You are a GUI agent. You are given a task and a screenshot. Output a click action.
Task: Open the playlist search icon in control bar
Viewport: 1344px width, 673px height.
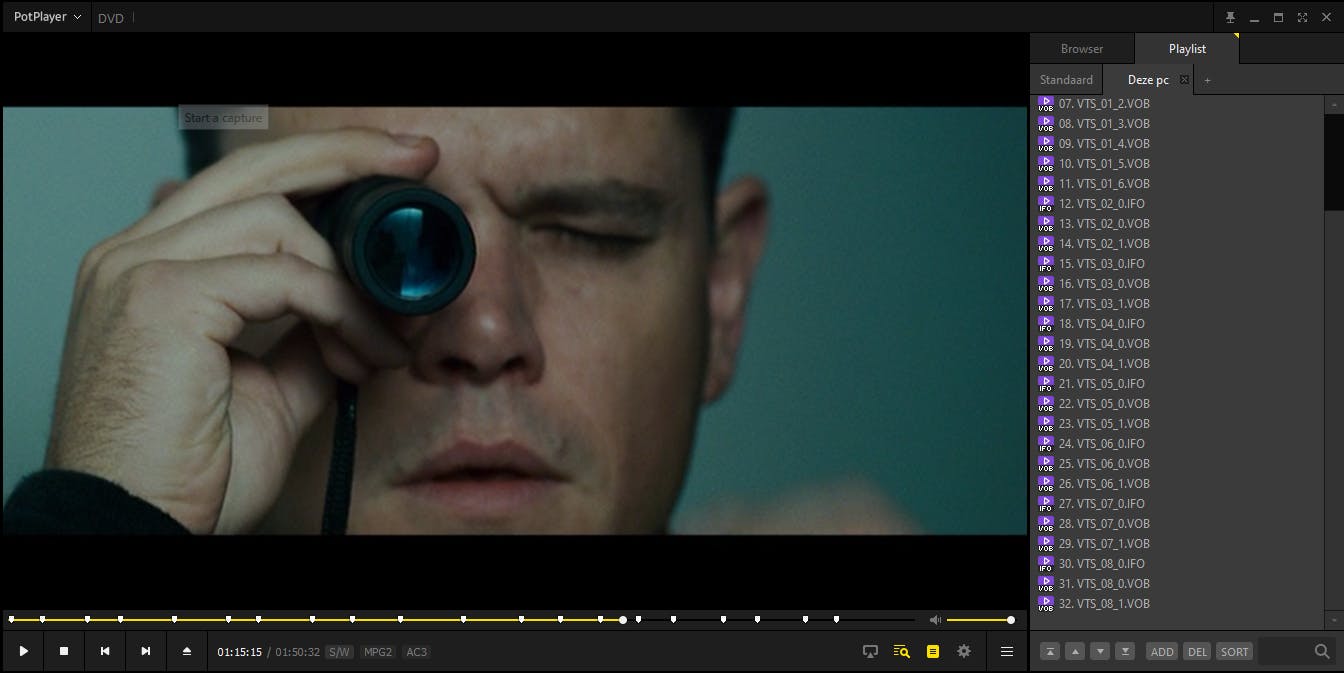(x=901, y=652)
